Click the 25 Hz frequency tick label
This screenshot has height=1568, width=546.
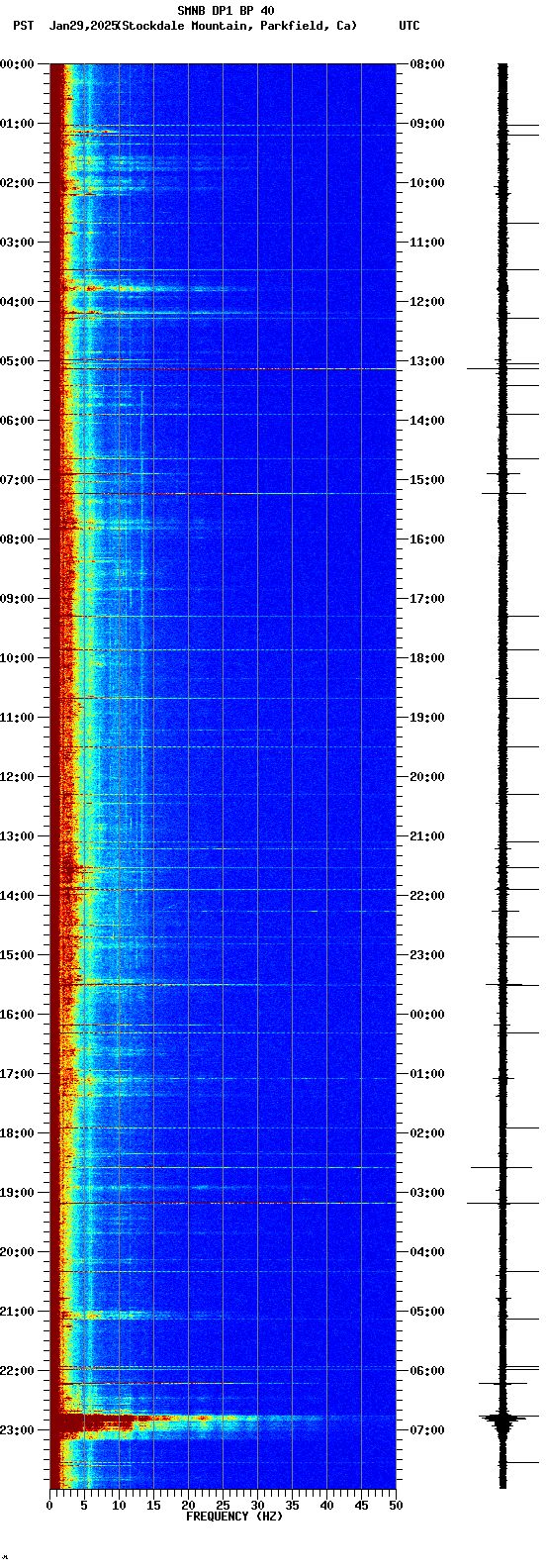223,1506
